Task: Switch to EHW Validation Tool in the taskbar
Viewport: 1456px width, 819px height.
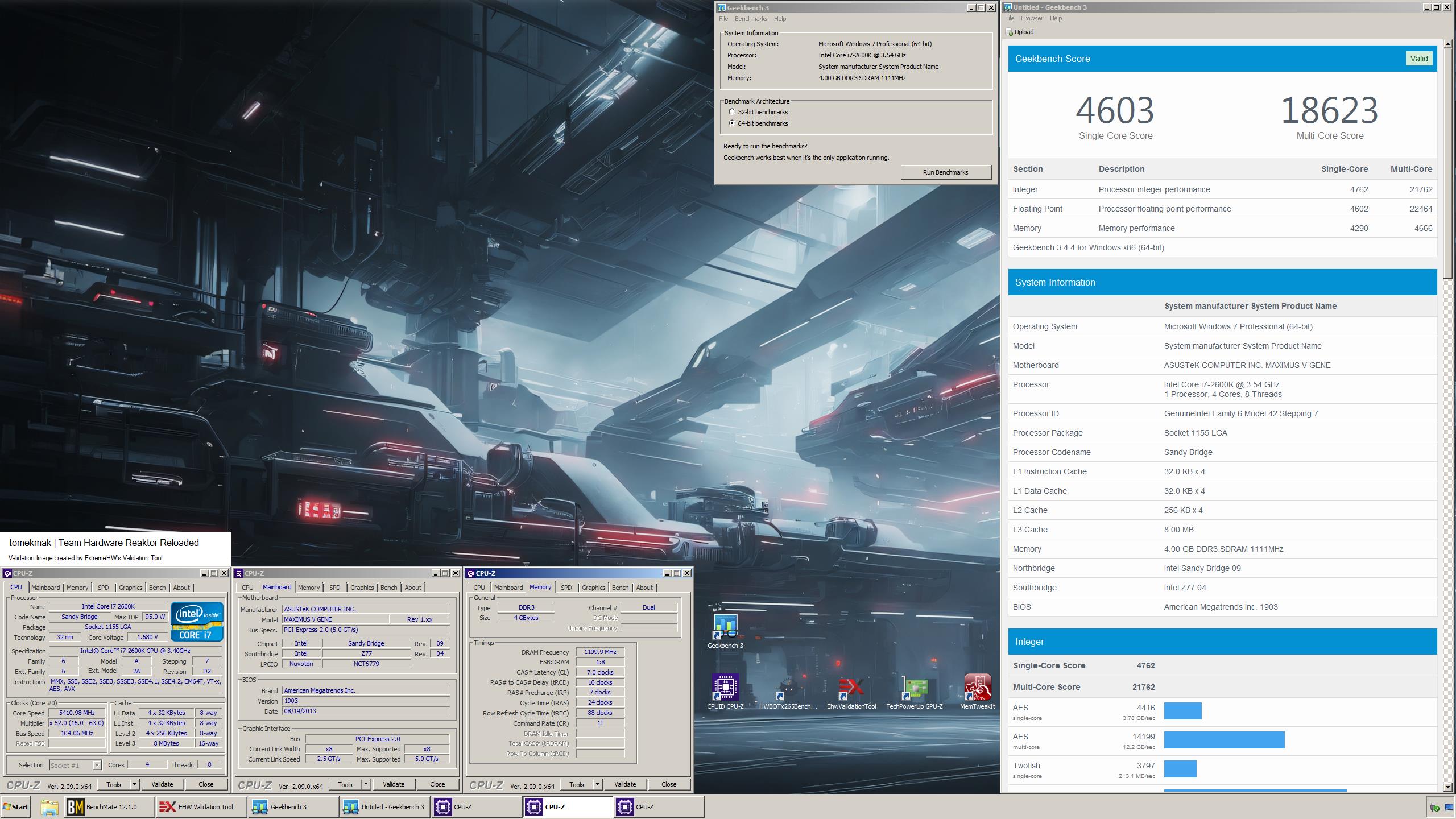Action: (x=201, y=807)
